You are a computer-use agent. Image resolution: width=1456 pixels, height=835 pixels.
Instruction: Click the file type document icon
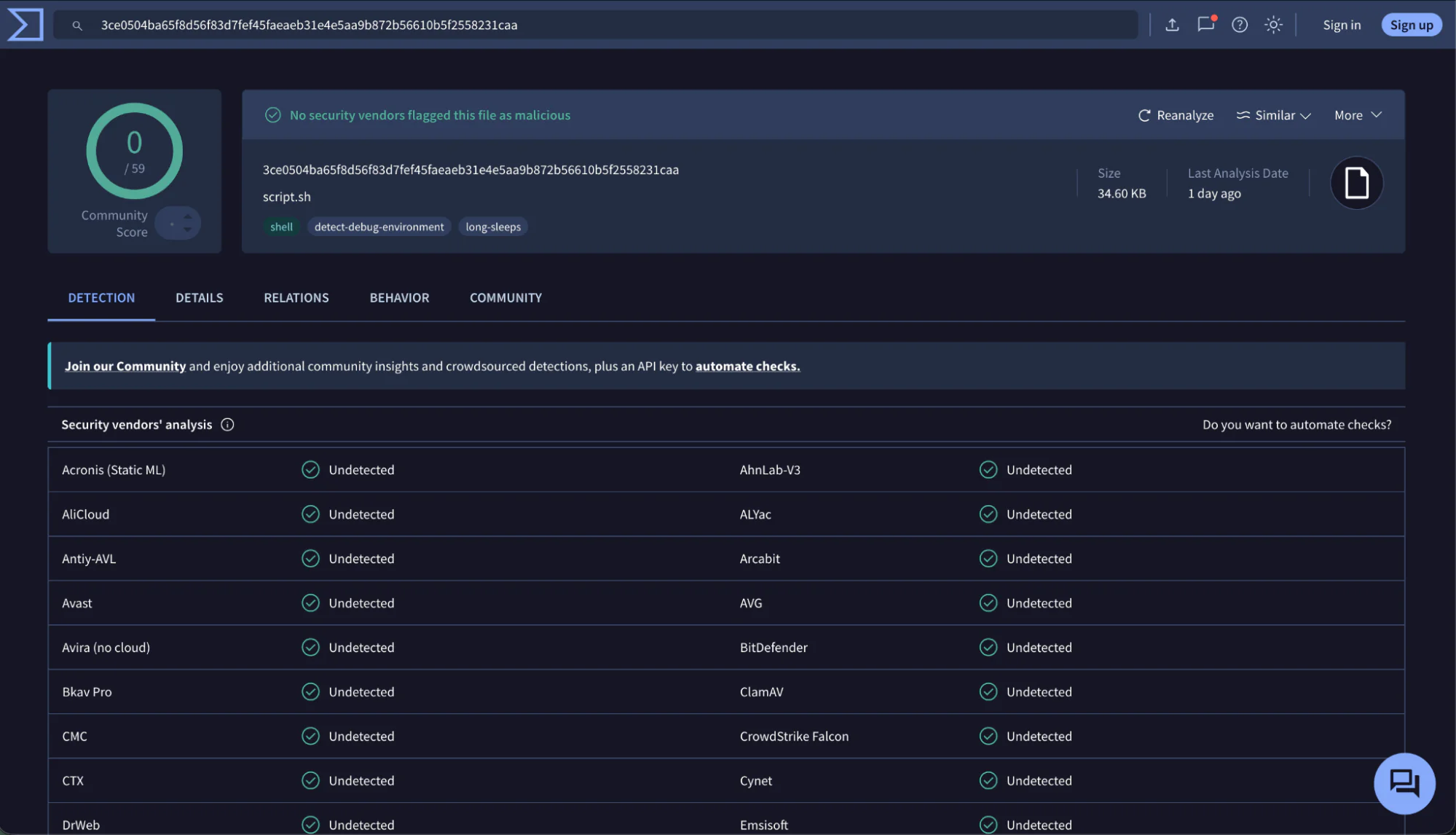[1356, 183]
